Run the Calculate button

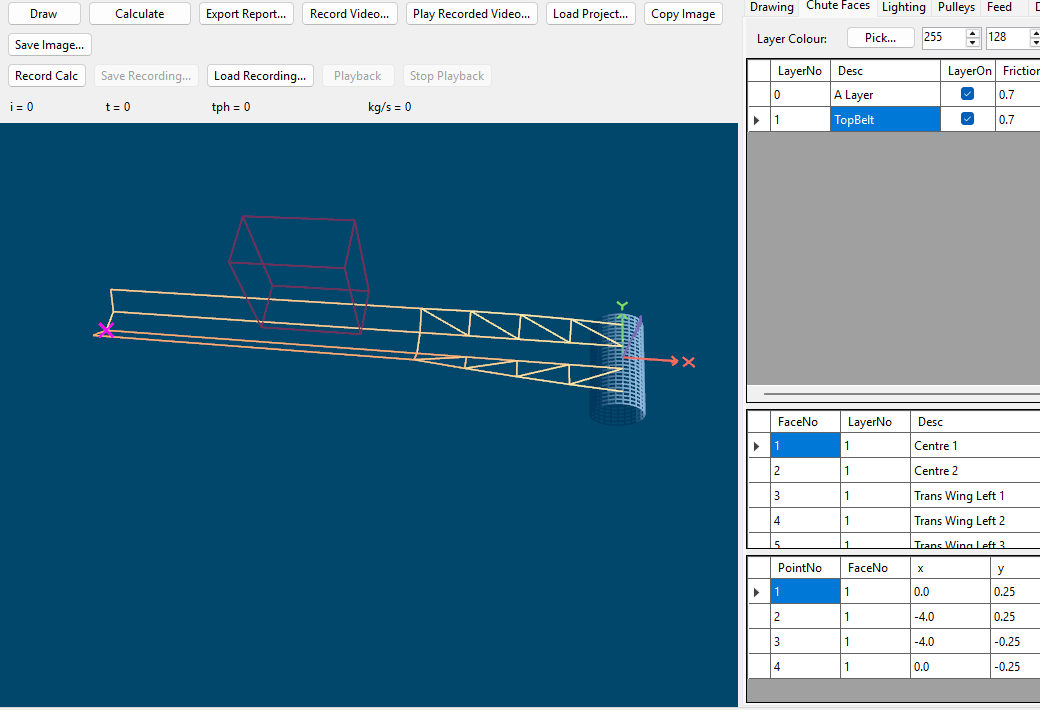(x=139, y=14)
